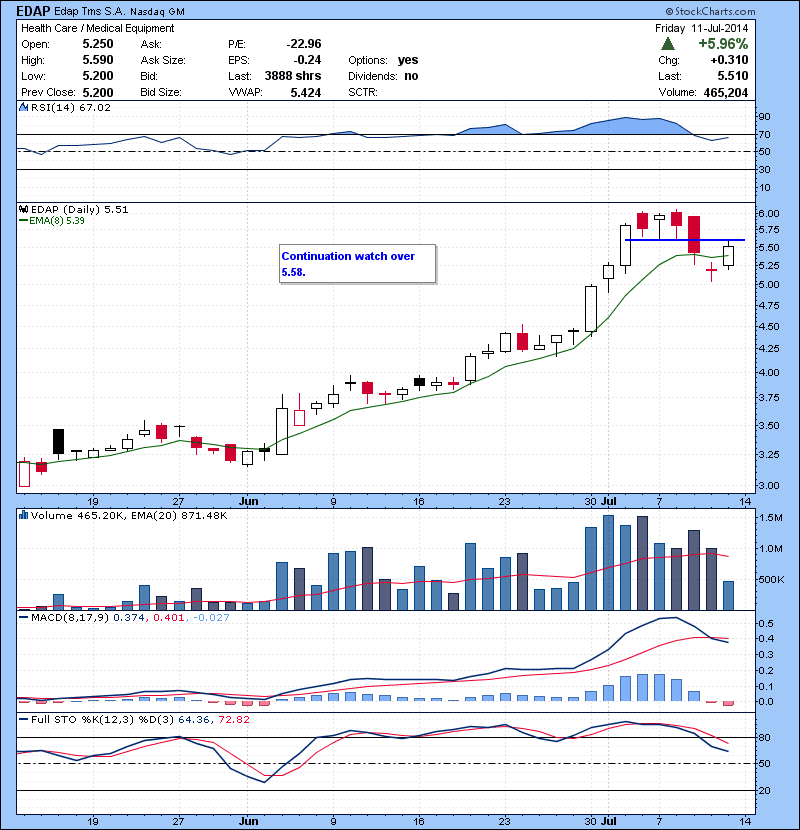This screenshot has width=800, height=830.
Task: Click the EPS -0.24 value
Action: click(307, 60)
